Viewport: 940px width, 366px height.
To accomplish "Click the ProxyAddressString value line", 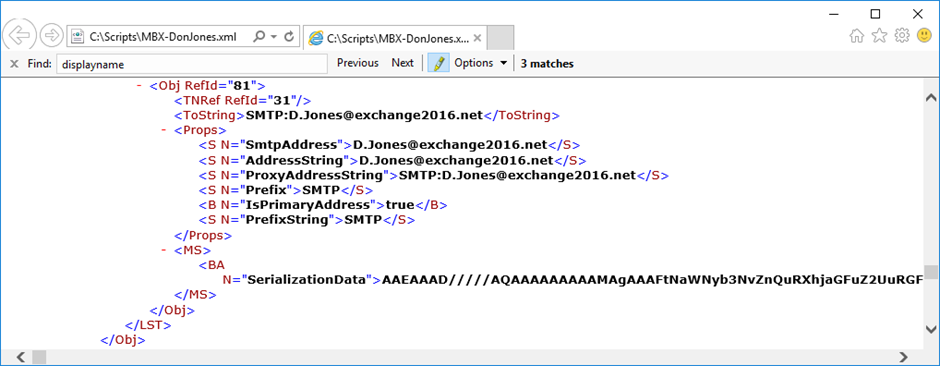I will (x=433, y=175).
